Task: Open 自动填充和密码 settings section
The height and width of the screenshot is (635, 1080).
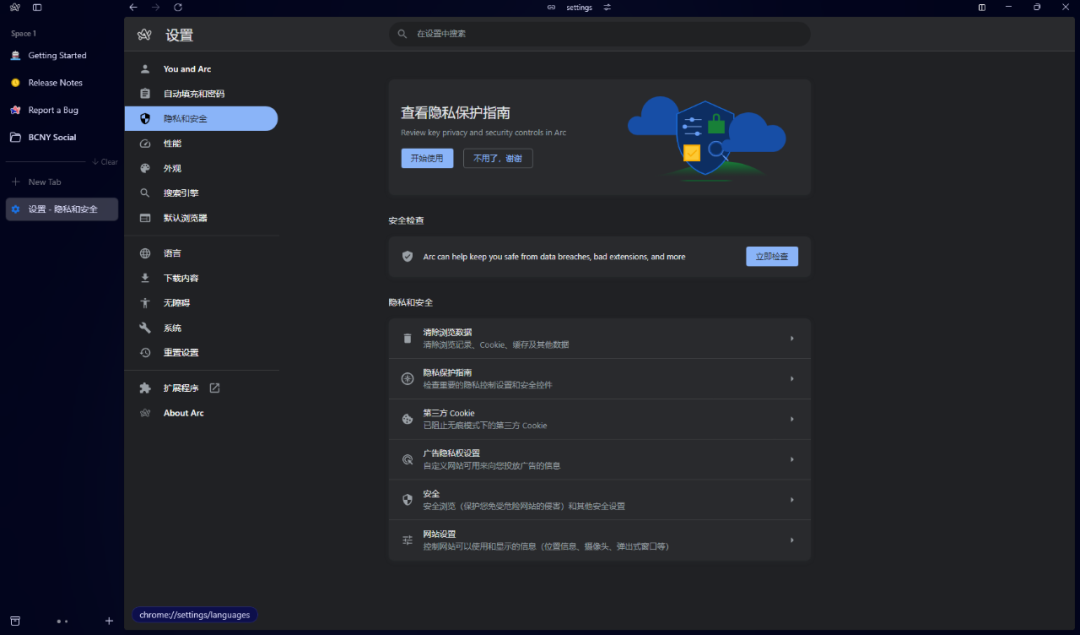Action: tap(201, 94)
